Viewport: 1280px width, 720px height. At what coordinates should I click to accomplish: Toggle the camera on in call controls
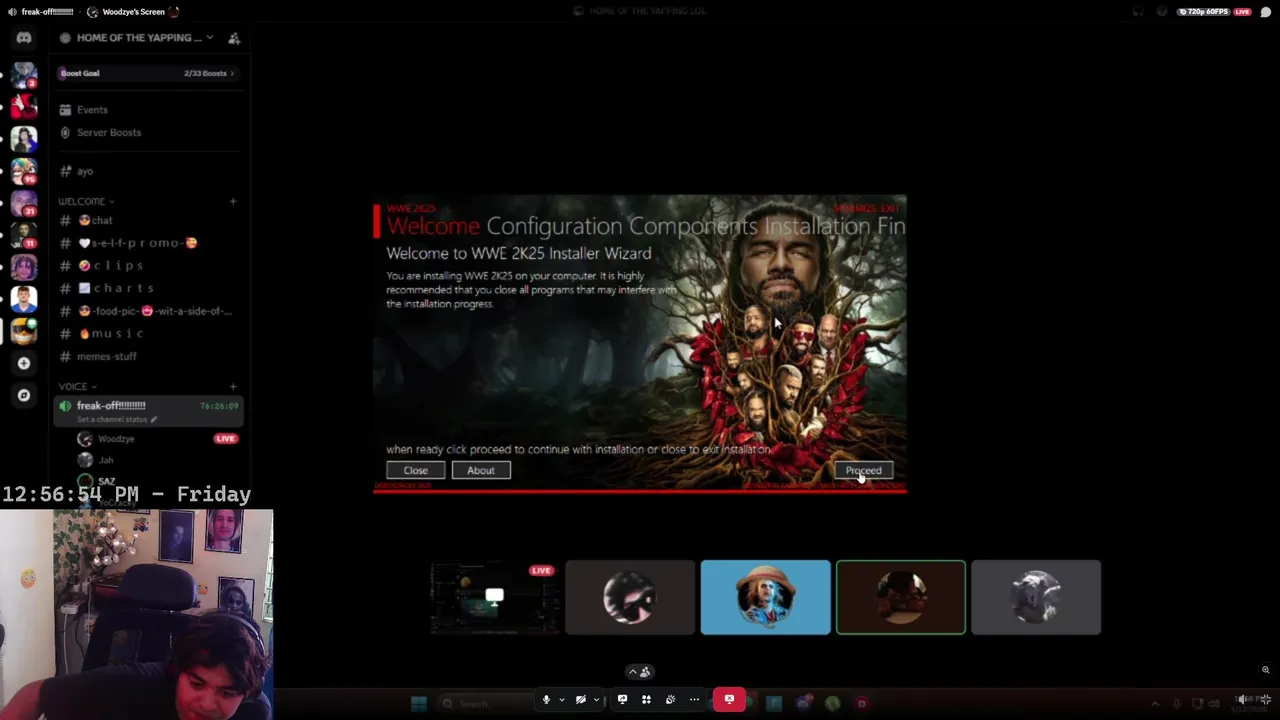(x=580, y=699)
